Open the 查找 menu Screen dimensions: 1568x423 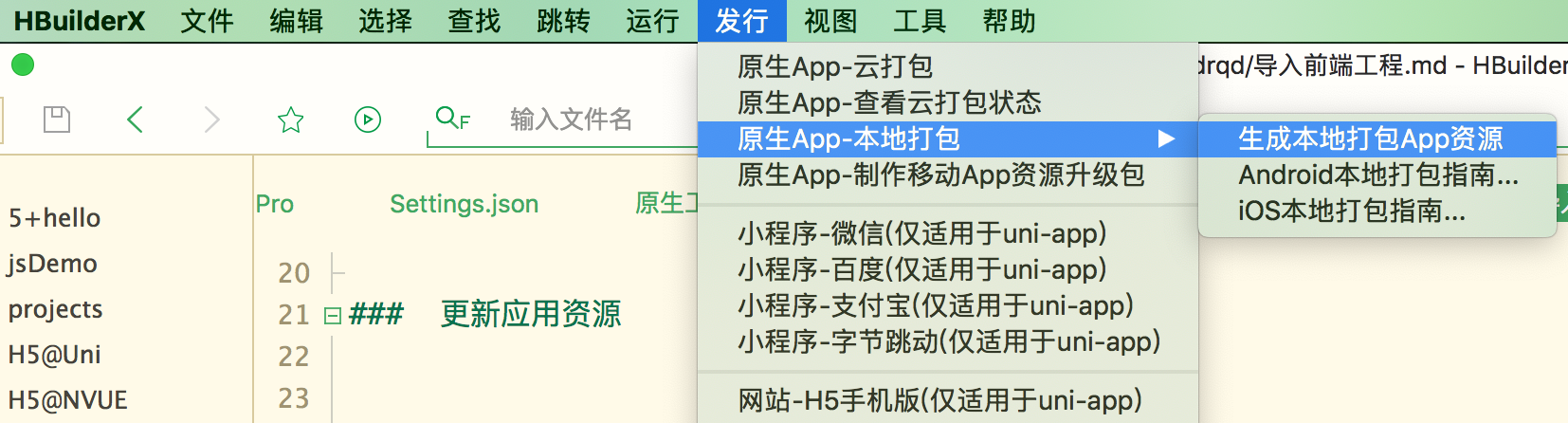click(474, 21)
